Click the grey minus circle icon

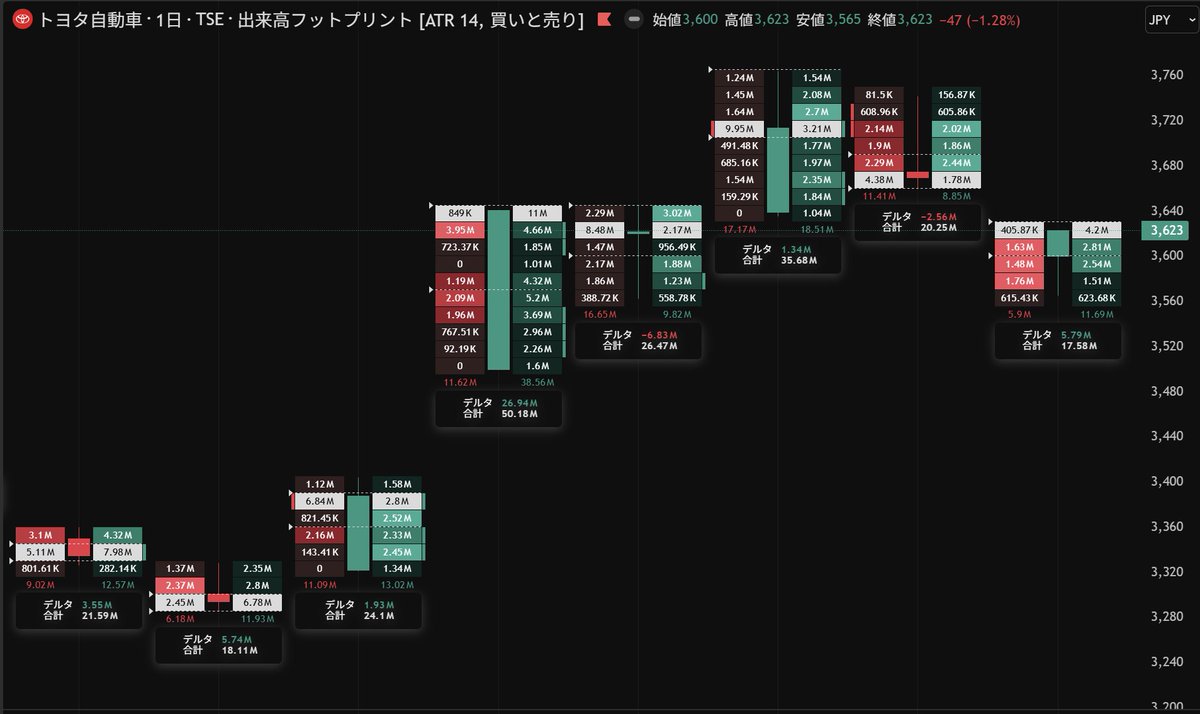click(x=634, y=19)
